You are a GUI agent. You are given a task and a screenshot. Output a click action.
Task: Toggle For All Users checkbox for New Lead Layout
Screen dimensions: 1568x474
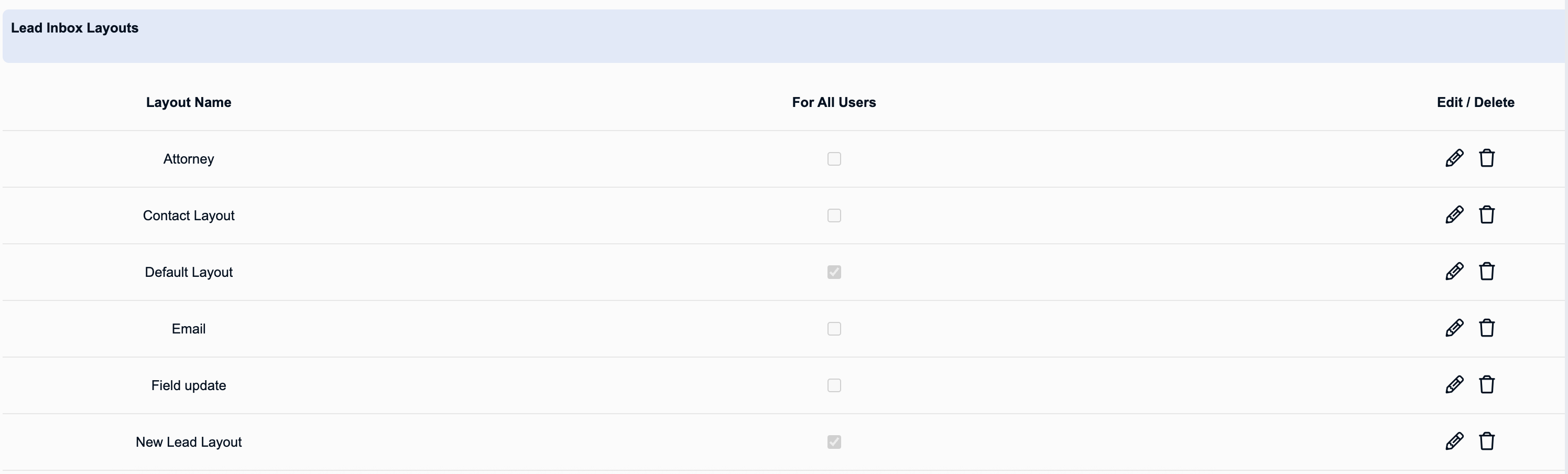point(834,443)
